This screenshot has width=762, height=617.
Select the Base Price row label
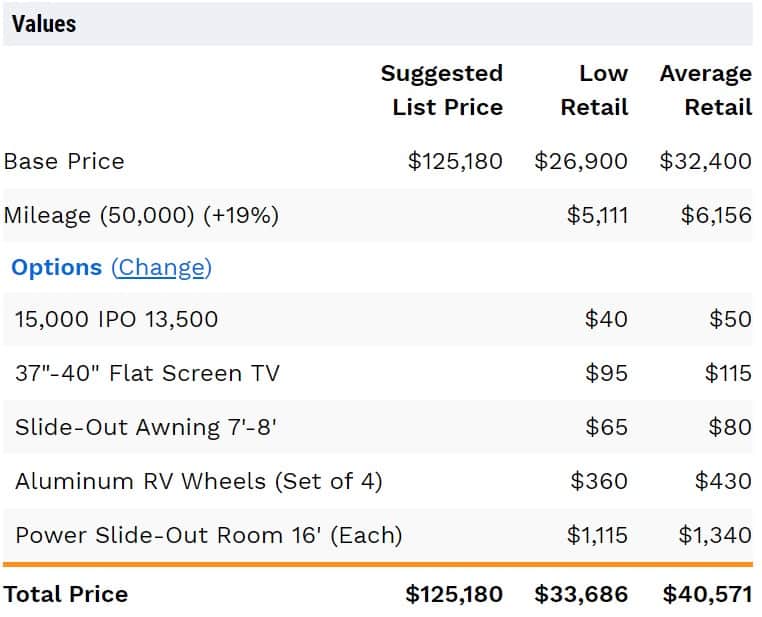click(64, 162)
